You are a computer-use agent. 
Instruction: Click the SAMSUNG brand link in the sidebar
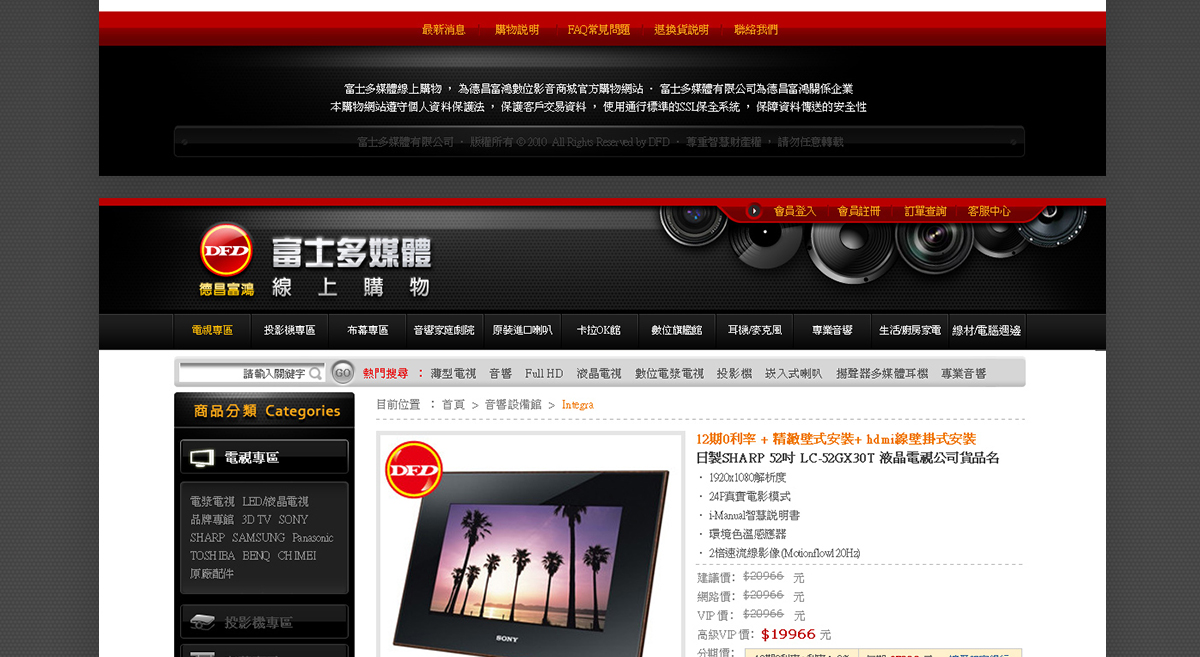[259, 538]
